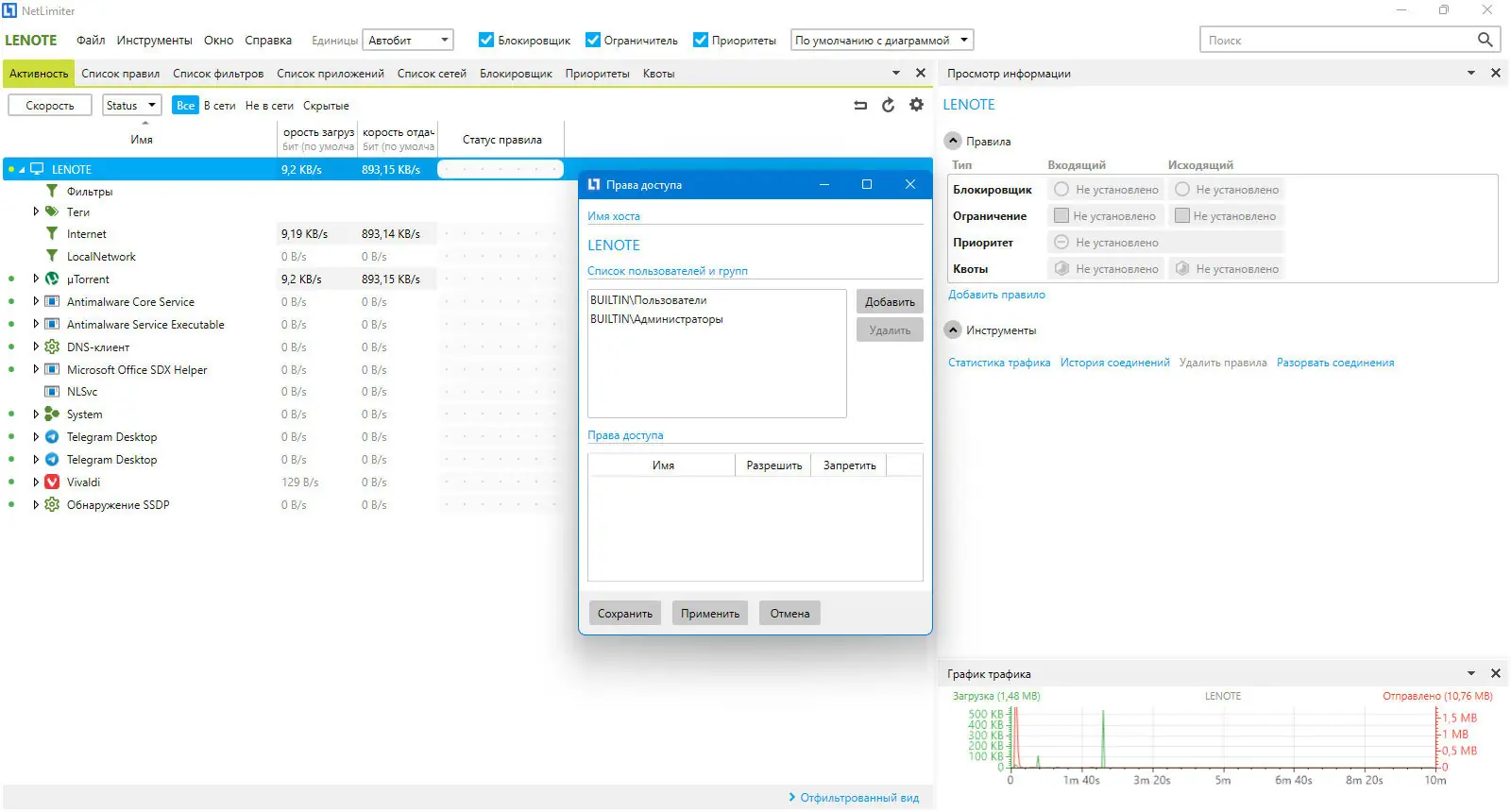Screen dimensions: 1511x812
Task: Expand the µTorrent tree node
Action: [36, 279]
